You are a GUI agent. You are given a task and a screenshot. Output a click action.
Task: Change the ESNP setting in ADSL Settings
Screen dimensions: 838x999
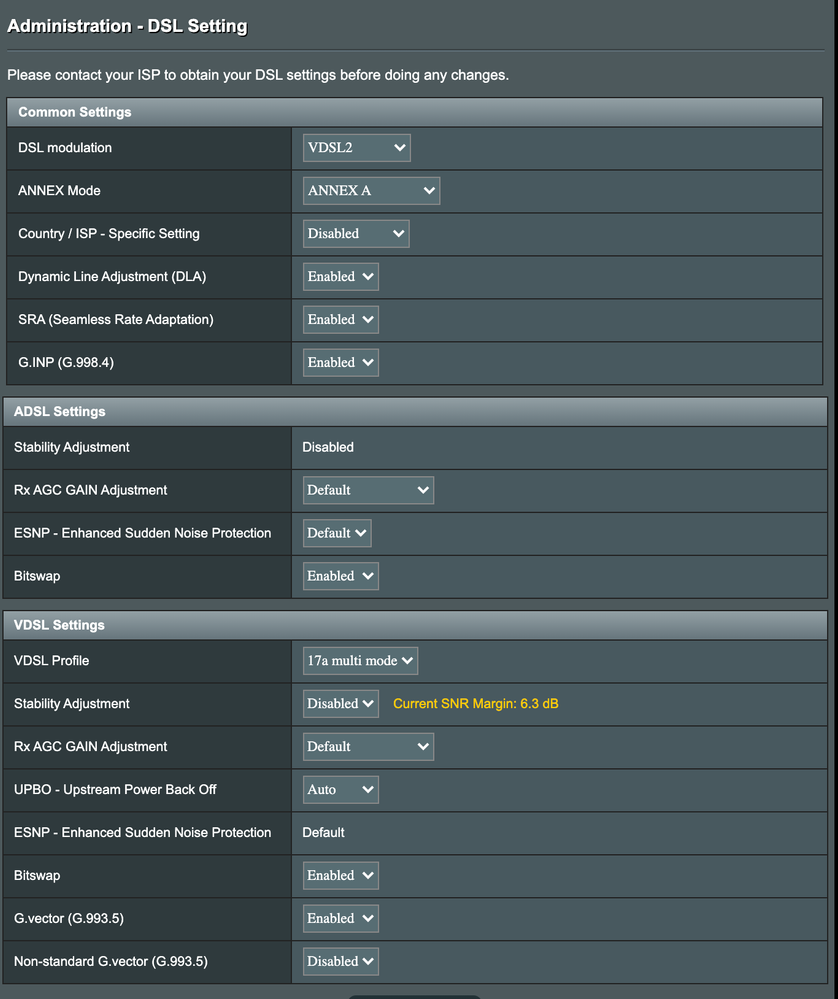(336, 533)
